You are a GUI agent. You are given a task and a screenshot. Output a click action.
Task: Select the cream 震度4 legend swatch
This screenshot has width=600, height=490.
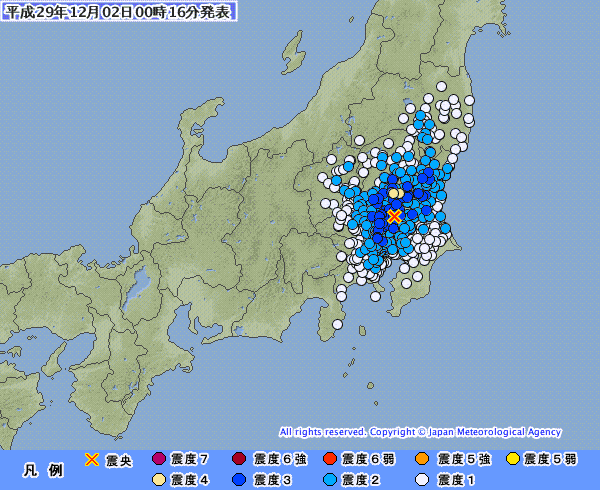[x=159, y=480]
